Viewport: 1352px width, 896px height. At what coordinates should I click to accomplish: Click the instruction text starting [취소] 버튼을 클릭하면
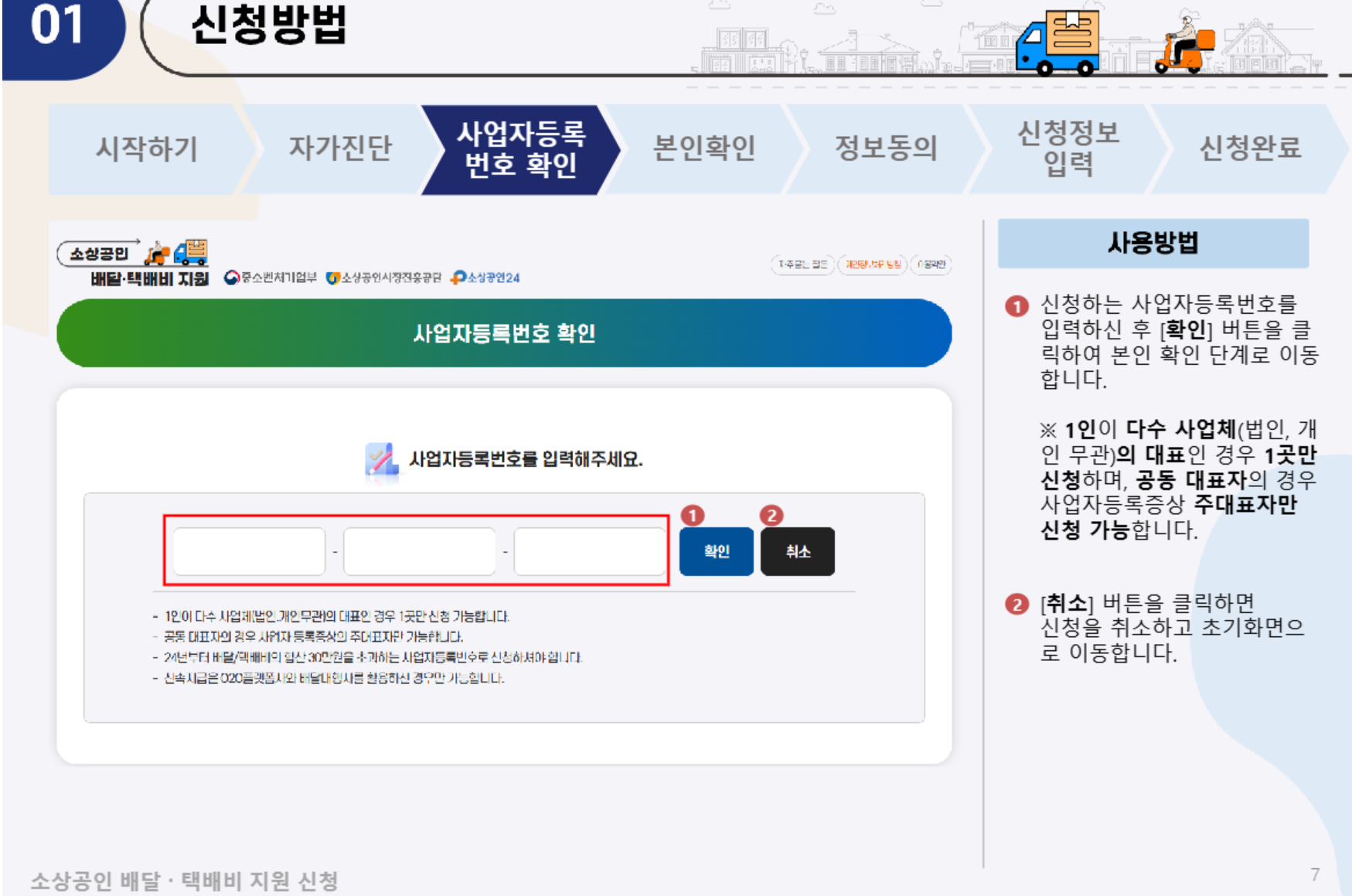[1172, 628]
